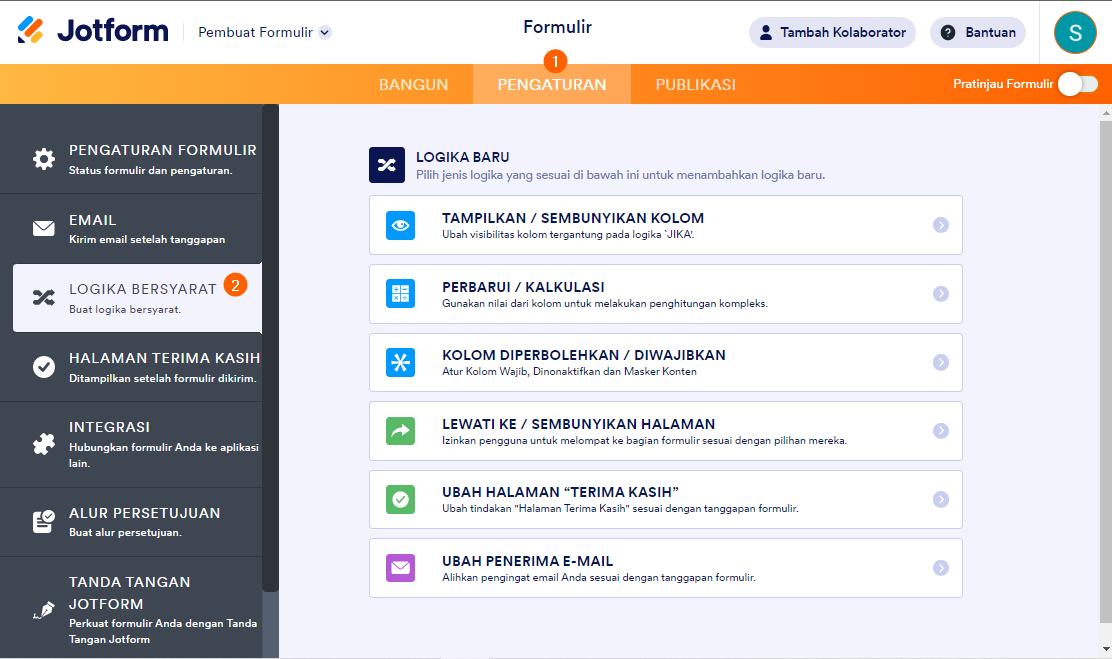This screenshot has height=659, width=1112.
Task: Click the Tambah Kolaborator button
Action: click(x=832, y=32)
